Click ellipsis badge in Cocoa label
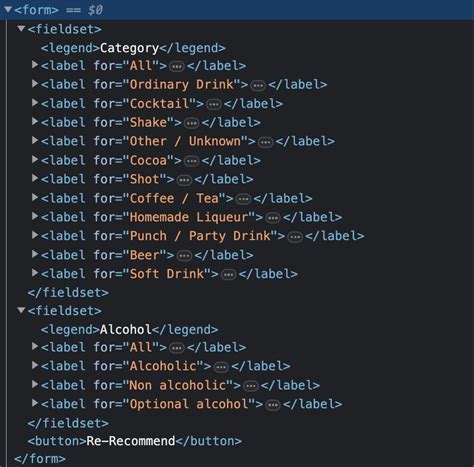The width and height of the screenshot is (474, 467). (x=192, y=162)
